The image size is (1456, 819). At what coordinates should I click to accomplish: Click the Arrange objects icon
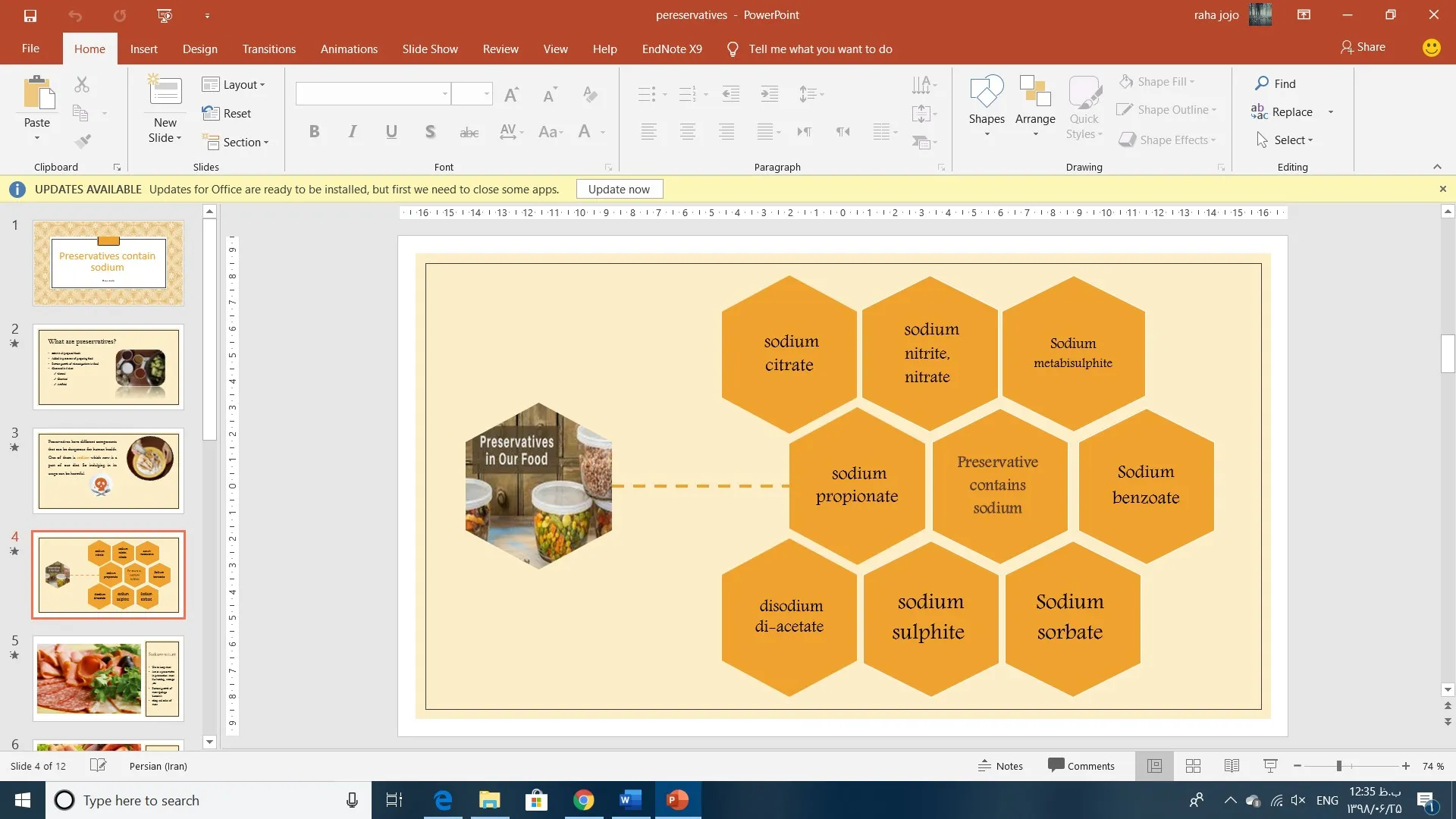1034,93
